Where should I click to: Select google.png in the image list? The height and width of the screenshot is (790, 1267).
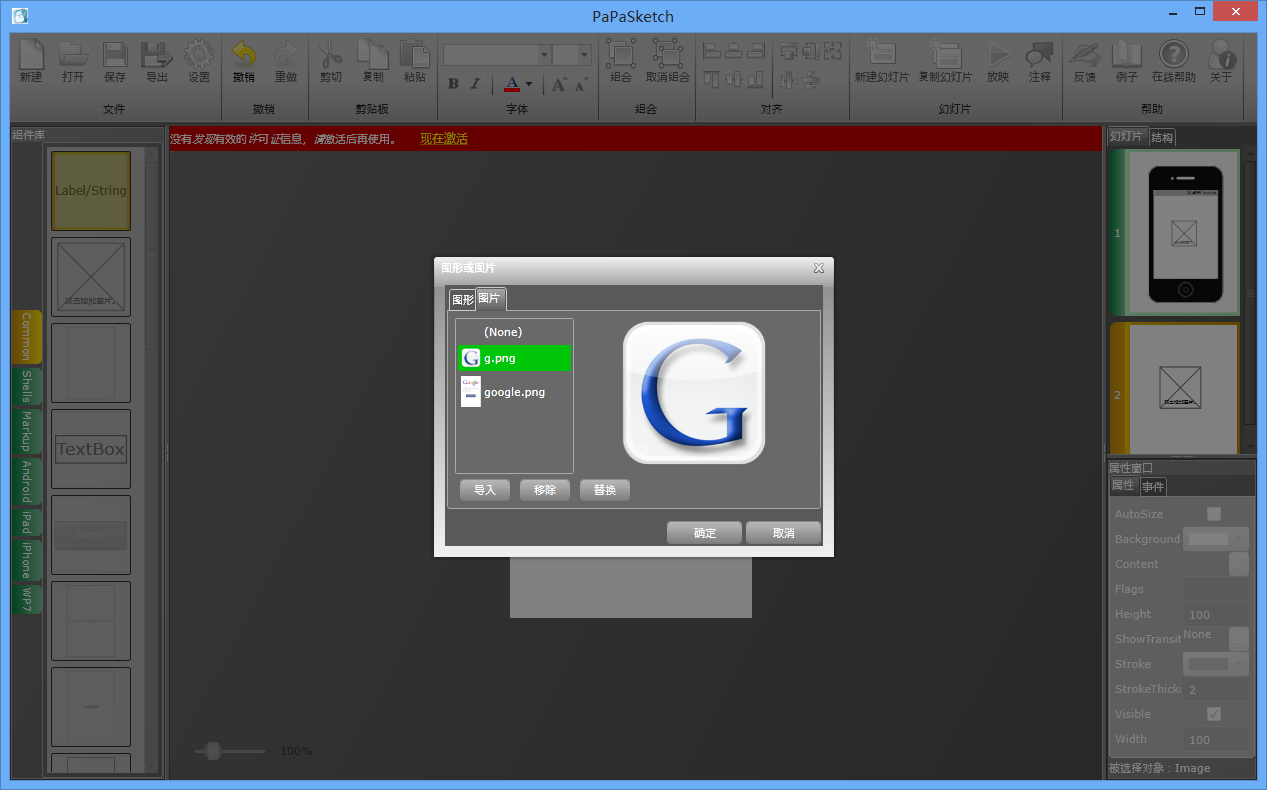point(515,392)
